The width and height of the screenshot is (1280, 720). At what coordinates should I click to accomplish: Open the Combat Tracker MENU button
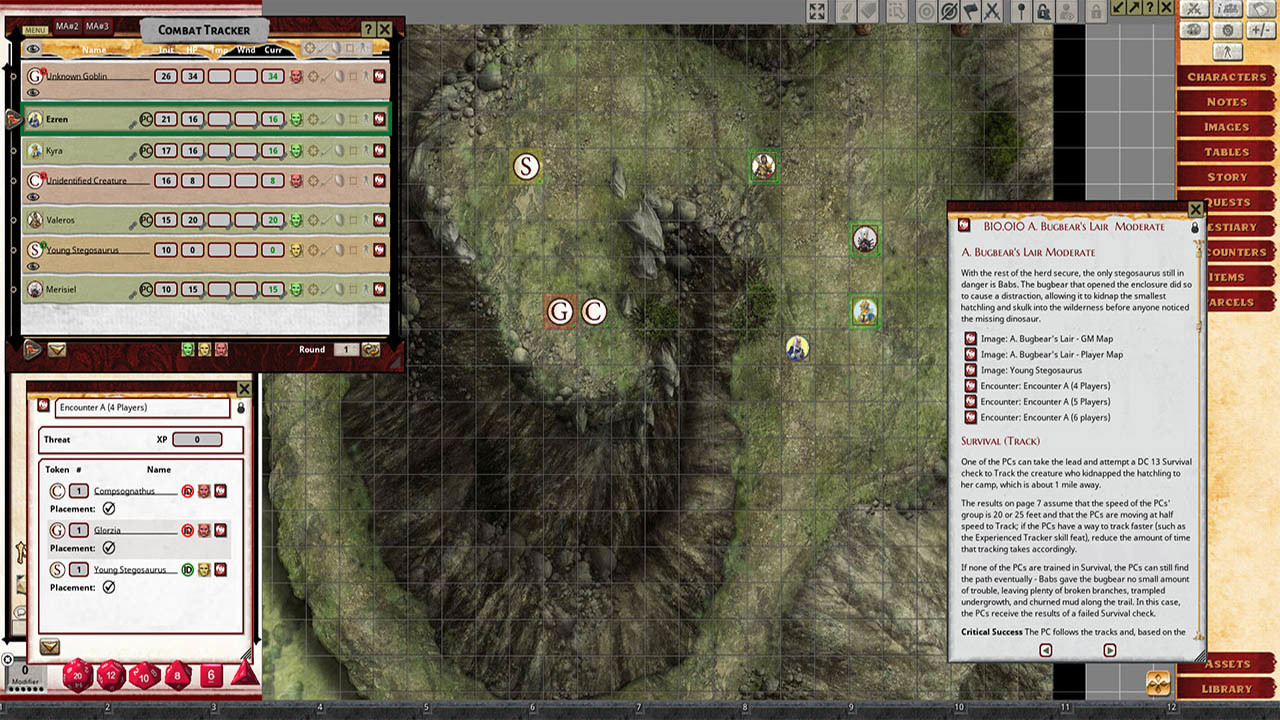click(x=36, y=30)
